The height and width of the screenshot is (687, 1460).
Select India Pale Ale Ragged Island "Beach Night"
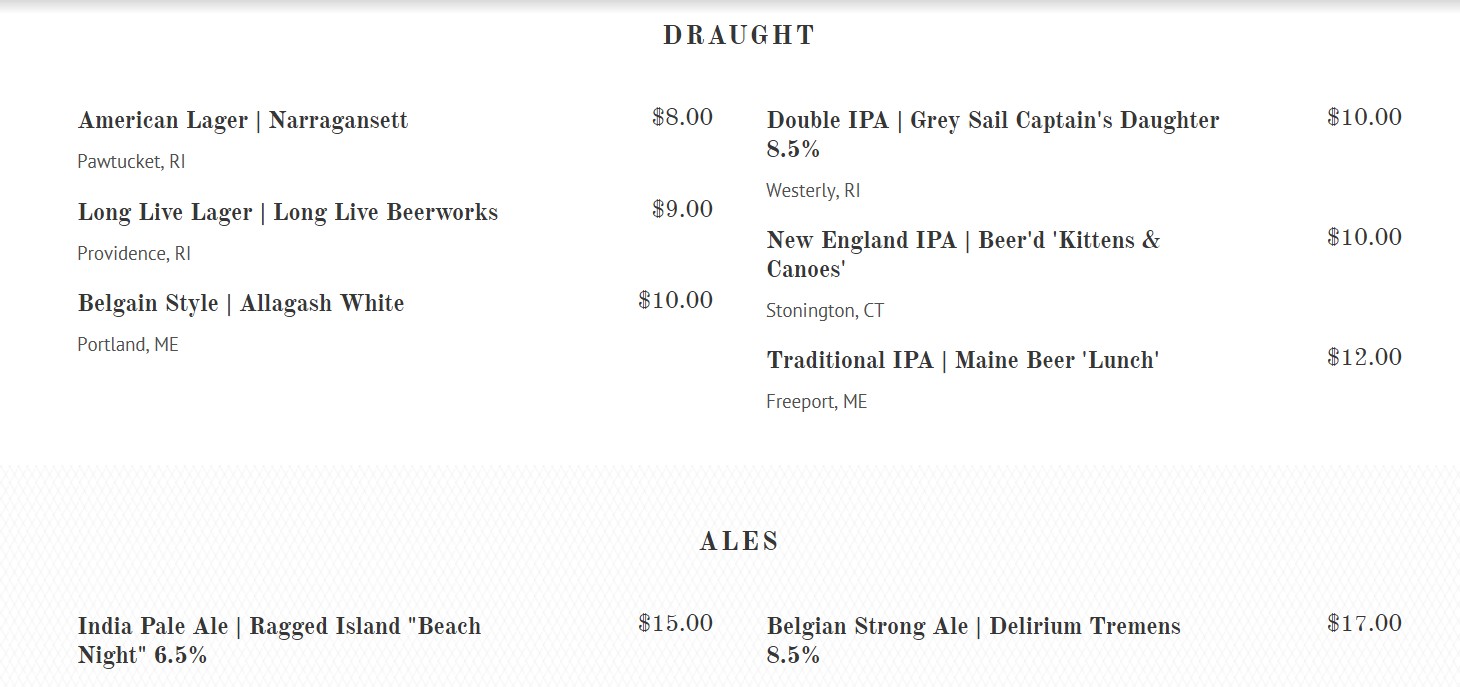click(279, 627)
